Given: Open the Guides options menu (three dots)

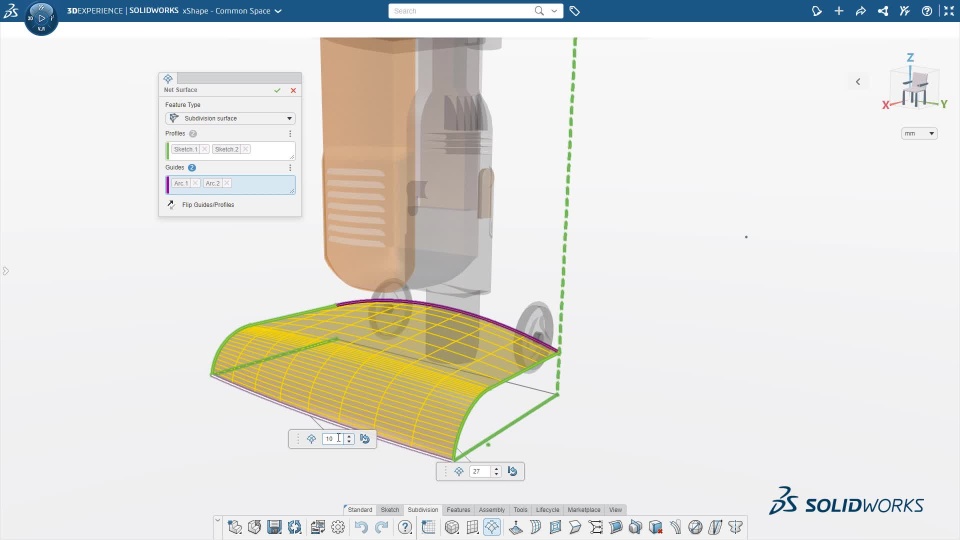Looking at the screenshot, I should coord(290,167).
